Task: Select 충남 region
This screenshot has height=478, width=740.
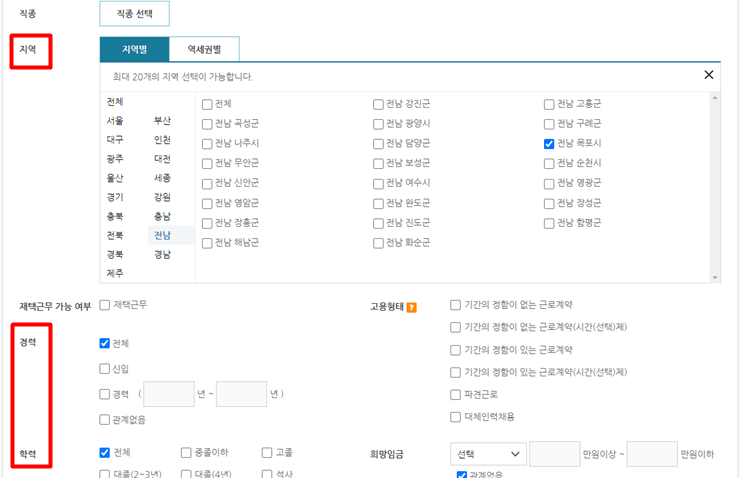Action: (x=162, y=216)
